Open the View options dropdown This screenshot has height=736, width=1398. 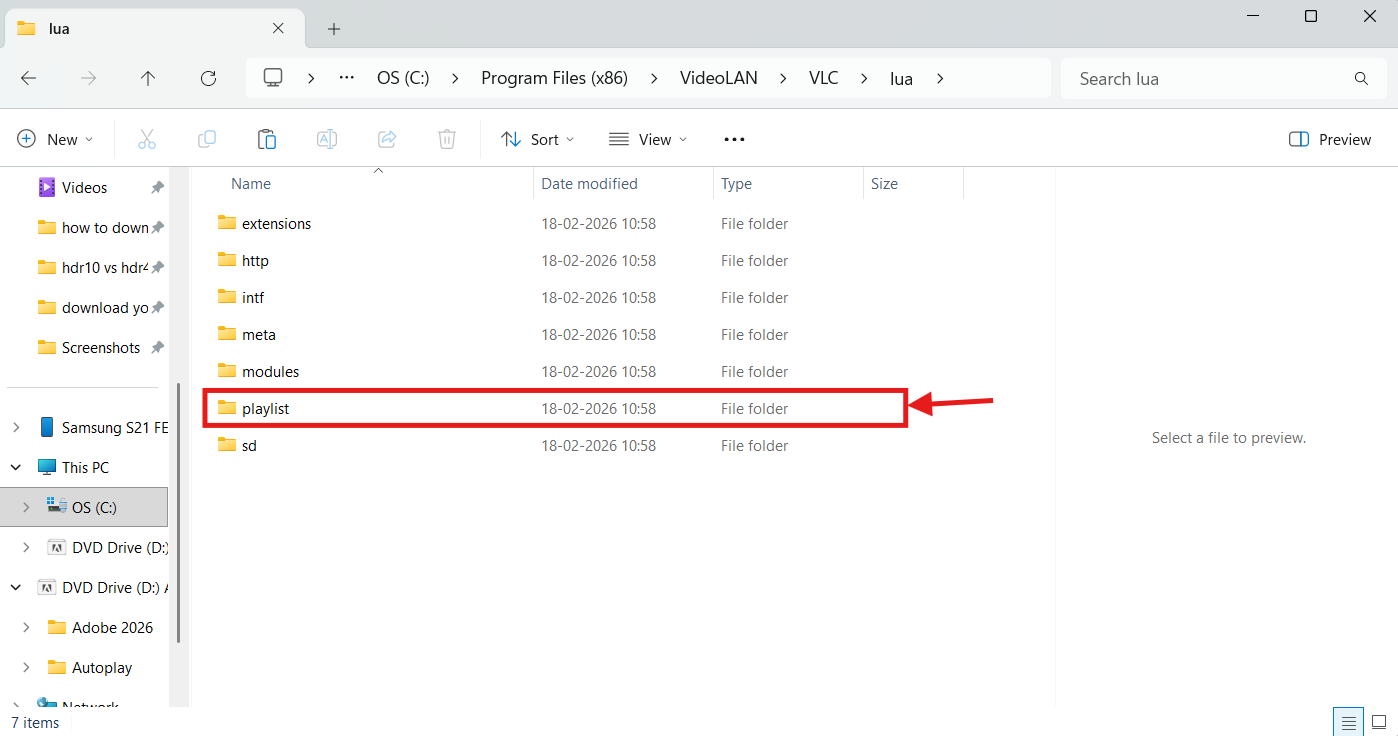[648, 139]
